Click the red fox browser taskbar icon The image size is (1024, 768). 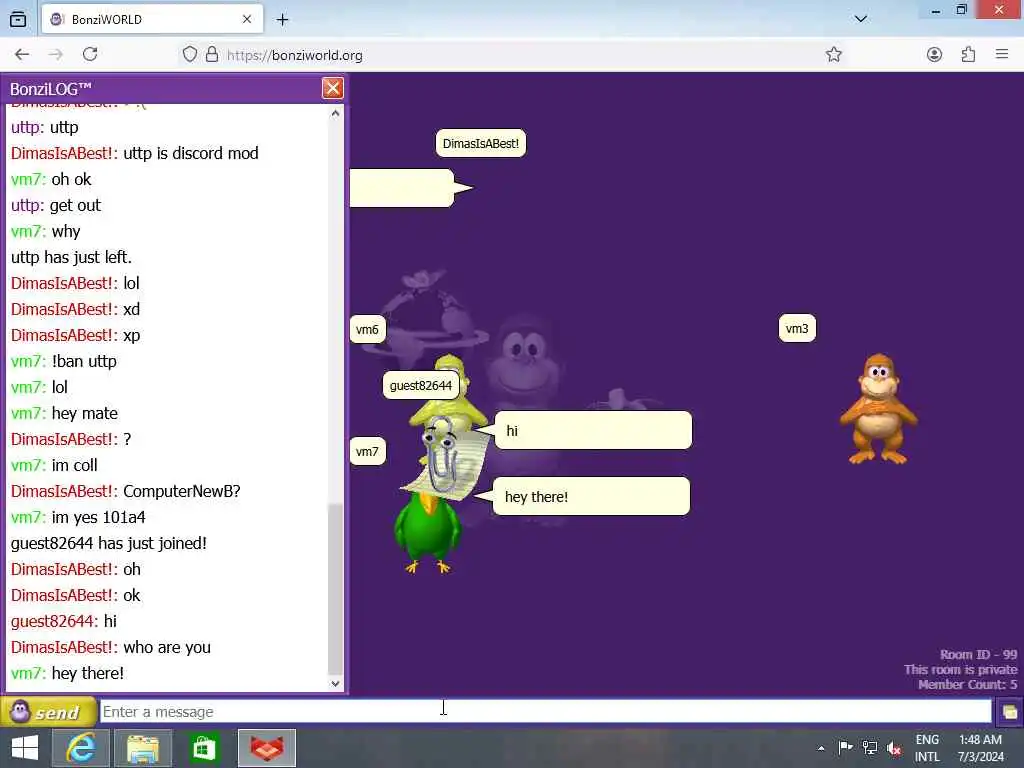[x=267, y=748]
